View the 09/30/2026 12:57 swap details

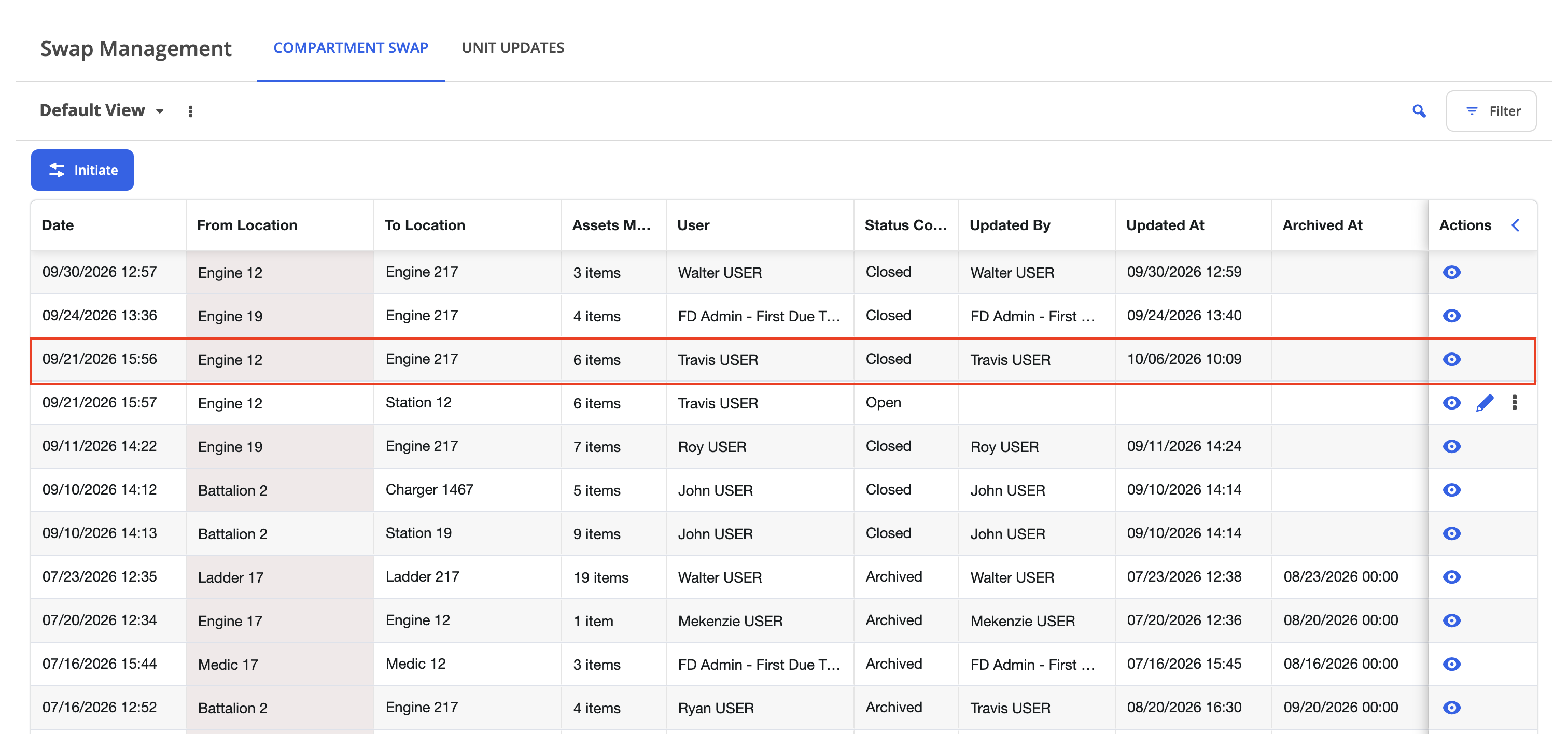(1451, 272)
